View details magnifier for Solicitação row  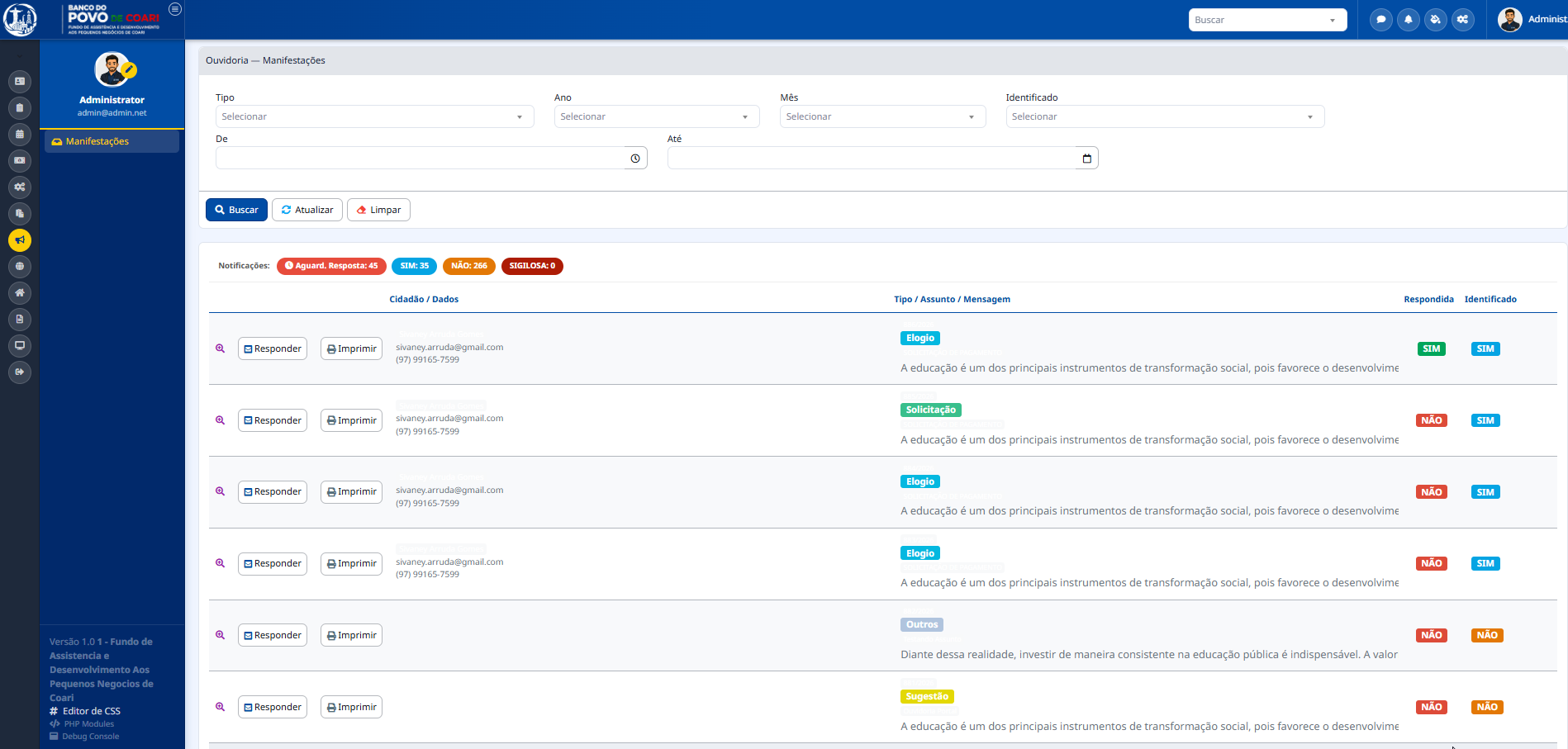coord(220,420)
